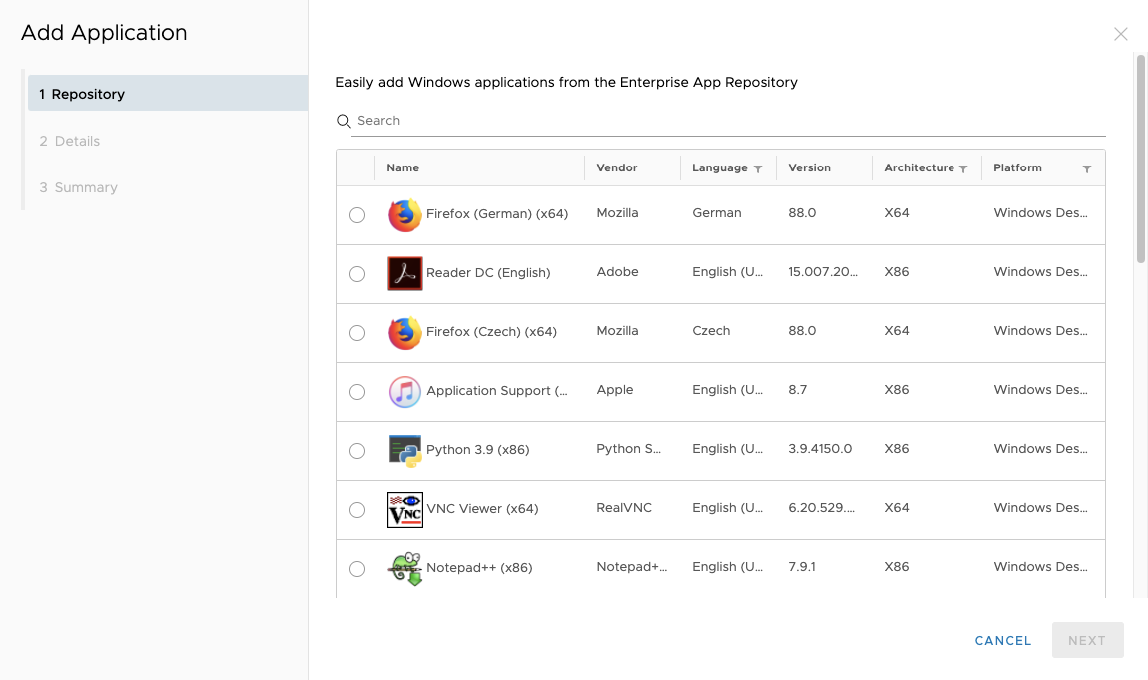Click the Python 3.9 app icon
1148x680 pixels.
(404, 450)
